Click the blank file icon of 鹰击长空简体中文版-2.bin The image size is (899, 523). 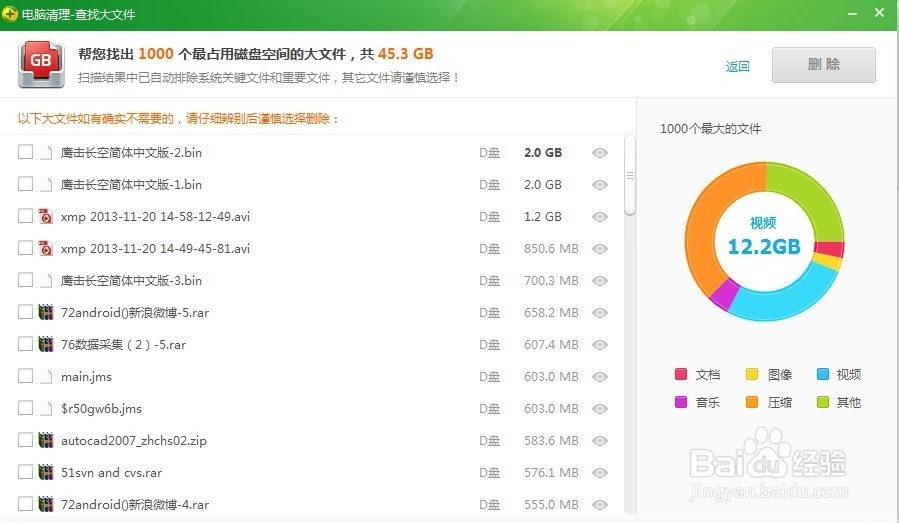tap(46, 153)
